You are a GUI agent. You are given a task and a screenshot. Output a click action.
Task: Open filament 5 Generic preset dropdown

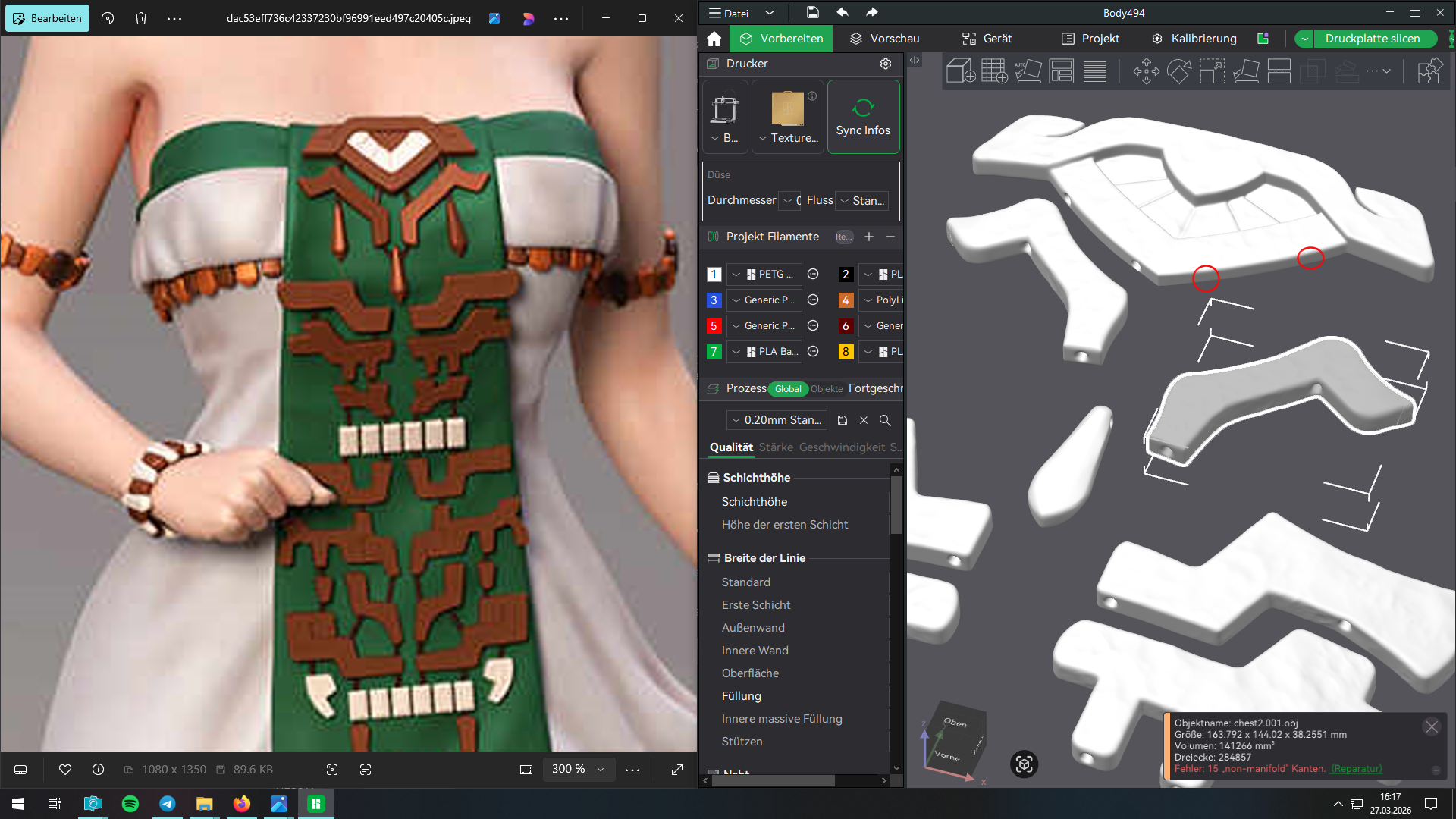coord(764,325)
